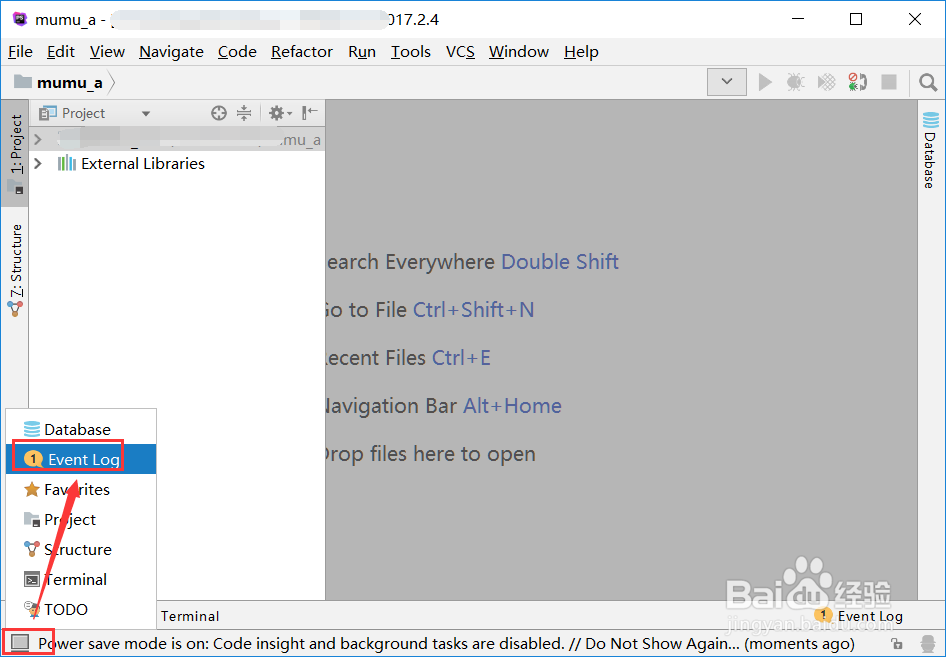
Task: Click the Stop square icon
Action: (x=889, y=82)
